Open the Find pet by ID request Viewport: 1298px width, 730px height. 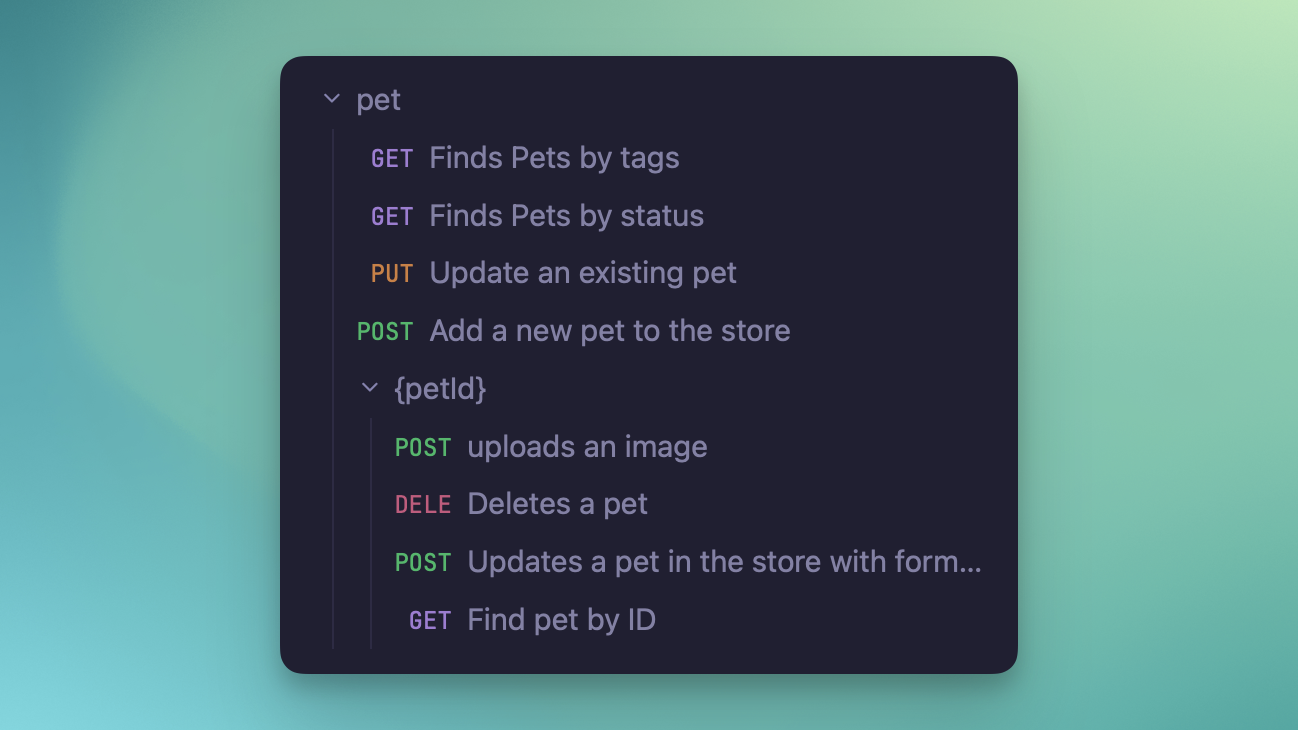click(x=561, y=619)
